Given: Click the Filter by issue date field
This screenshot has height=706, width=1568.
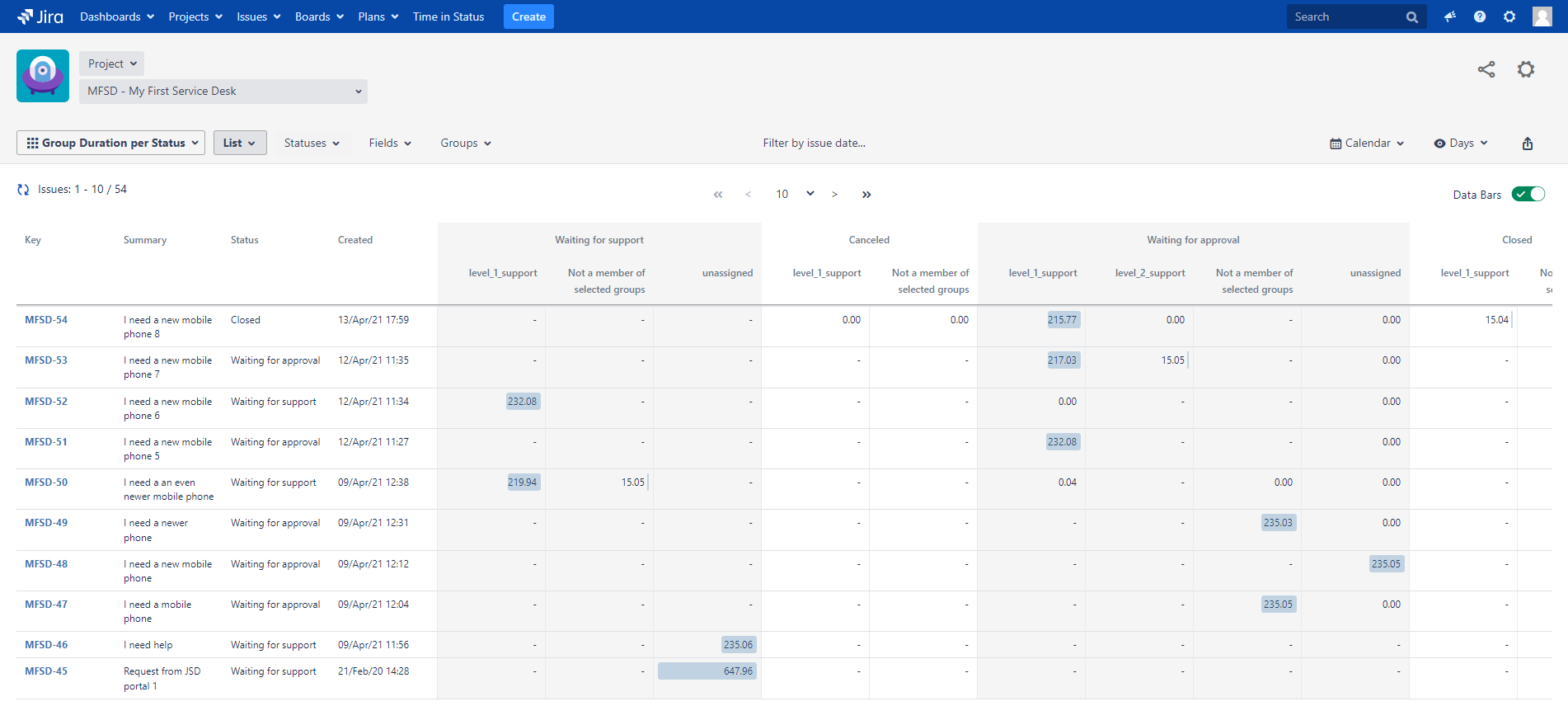Looking at the screenshot, I should 814,144.
